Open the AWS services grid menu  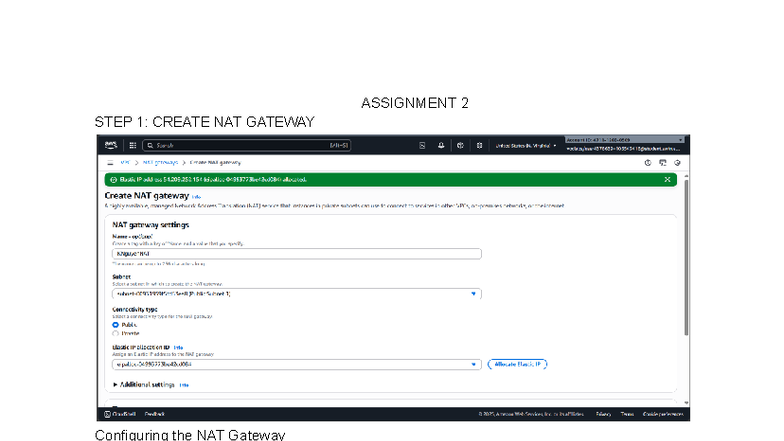[x=132, y=146]
